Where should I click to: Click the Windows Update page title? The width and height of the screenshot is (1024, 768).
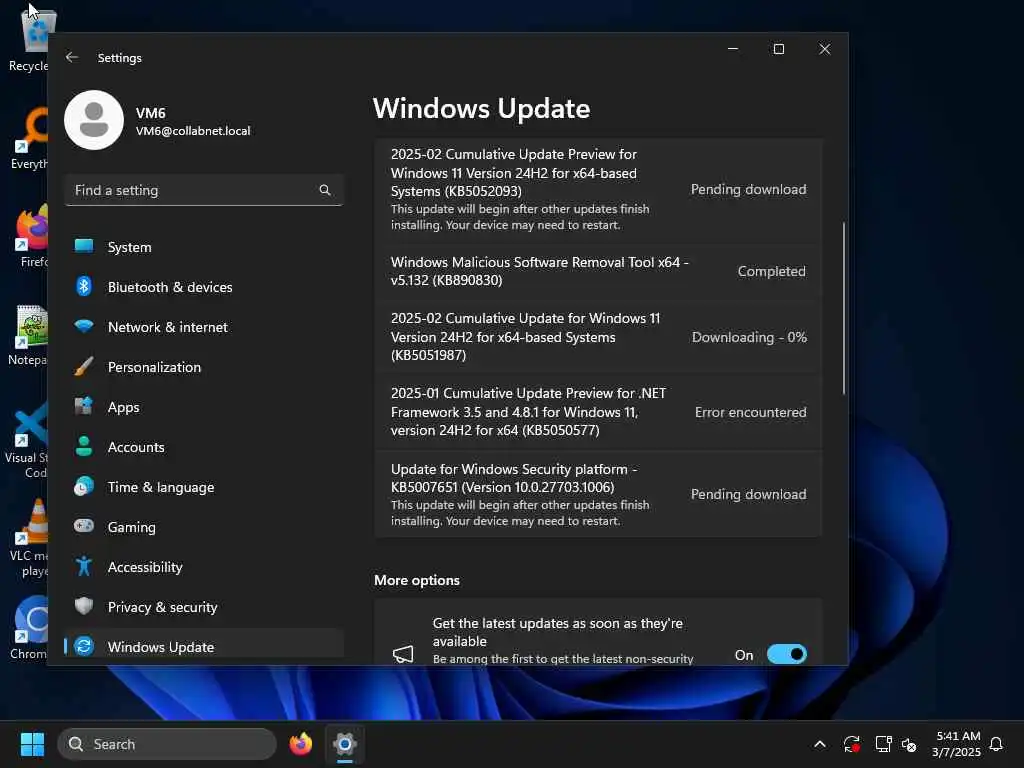(481, 108)
